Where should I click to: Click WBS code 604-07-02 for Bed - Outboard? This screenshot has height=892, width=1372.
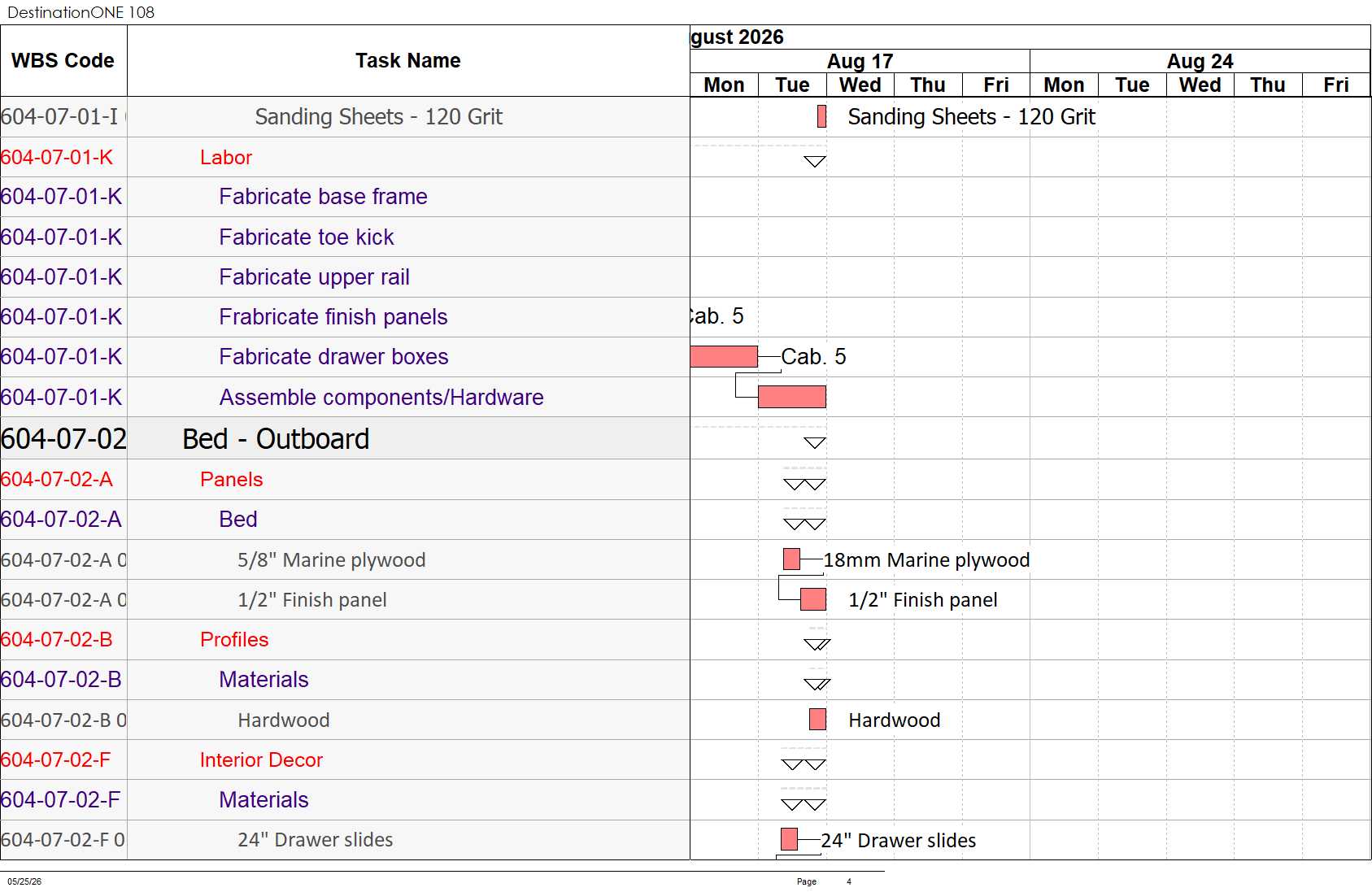tap(63, 439)
